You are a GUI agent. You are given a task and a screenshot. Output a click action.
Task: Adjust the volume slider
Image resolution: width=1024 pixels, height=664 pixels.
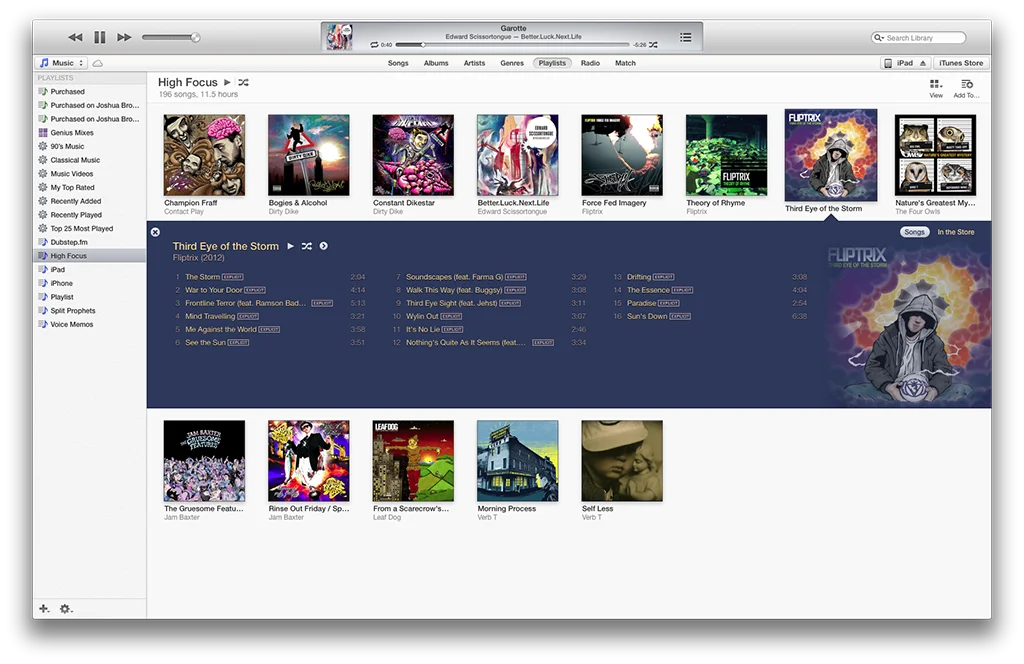pyautogui.click(x=171, y=37)
